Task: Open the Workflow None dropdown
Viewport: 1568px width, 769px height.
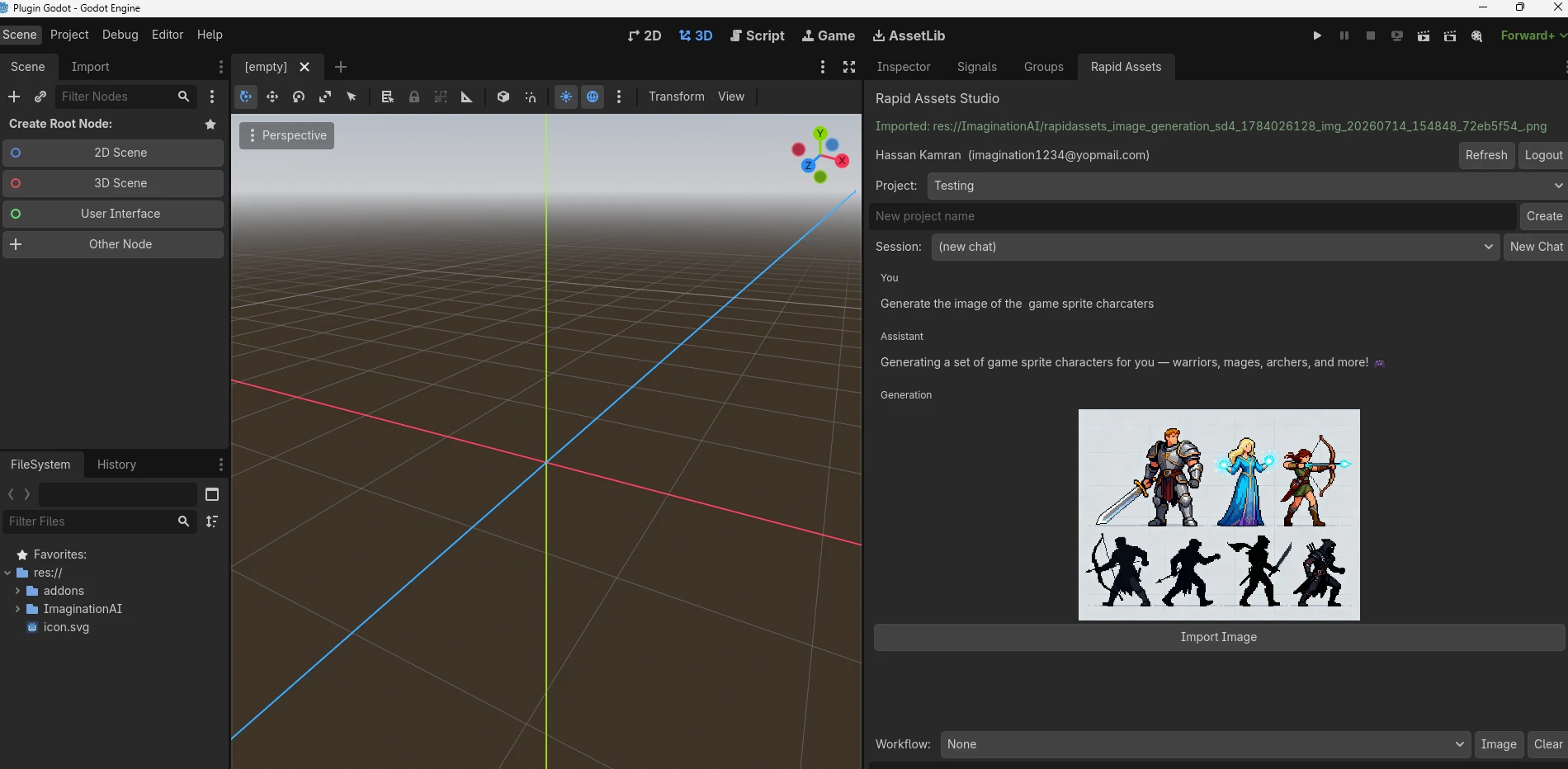Action: pyautogui.click(x=1206, y=744)
